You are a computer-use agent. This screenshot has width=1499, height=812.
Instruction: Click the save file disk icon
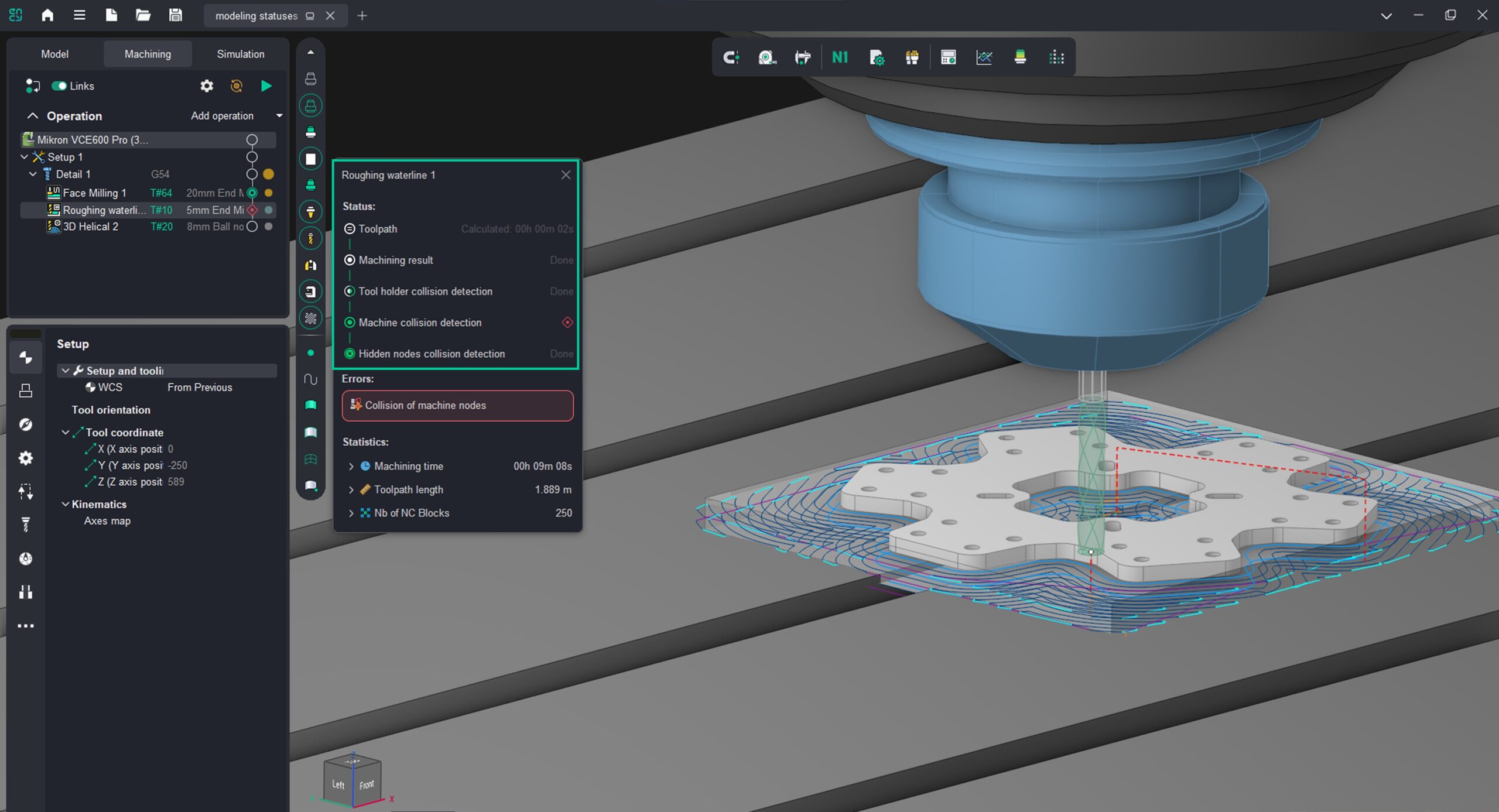point(175,15)
